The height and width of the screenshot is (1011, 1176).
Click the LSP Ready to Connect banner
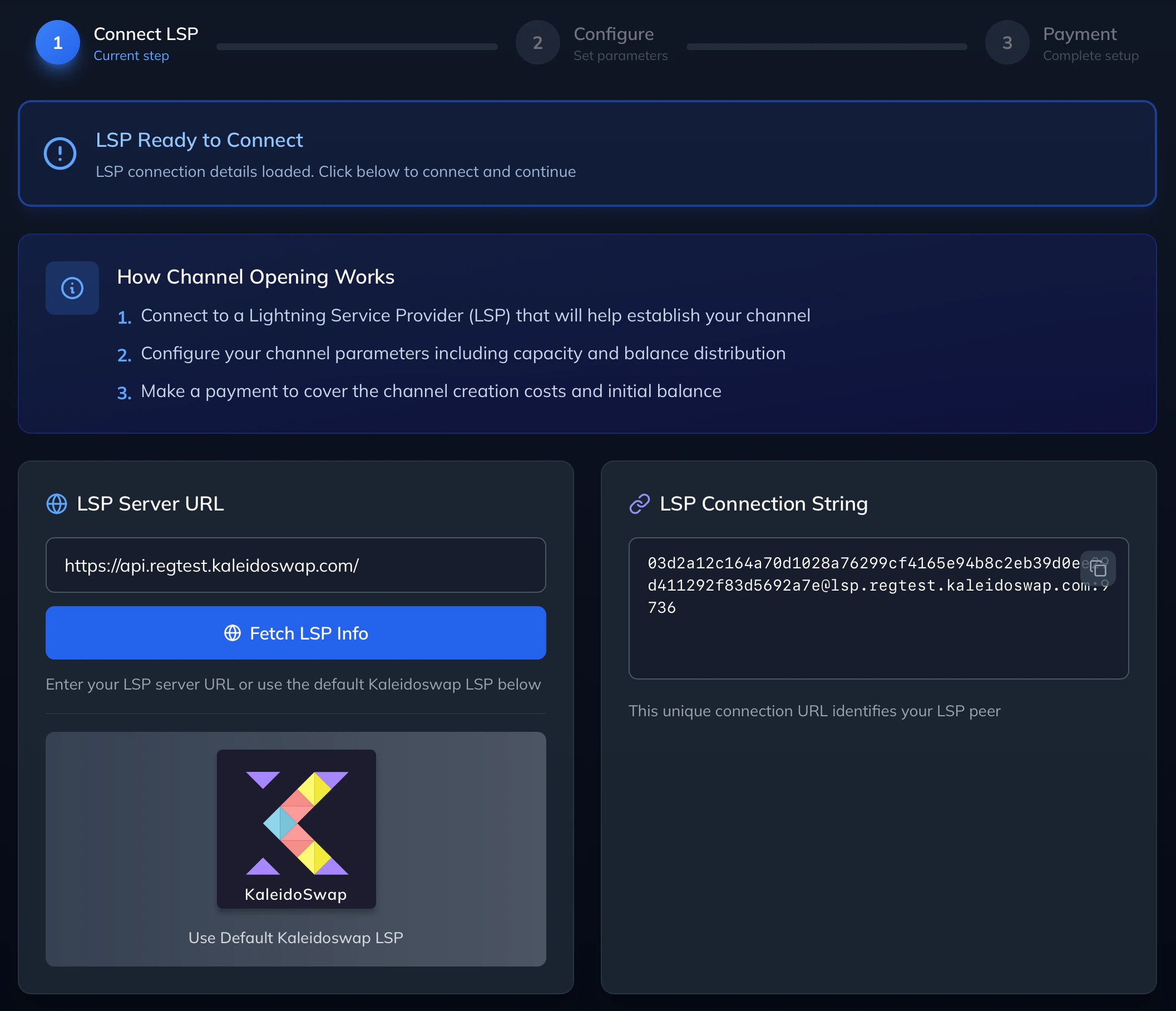587,153
